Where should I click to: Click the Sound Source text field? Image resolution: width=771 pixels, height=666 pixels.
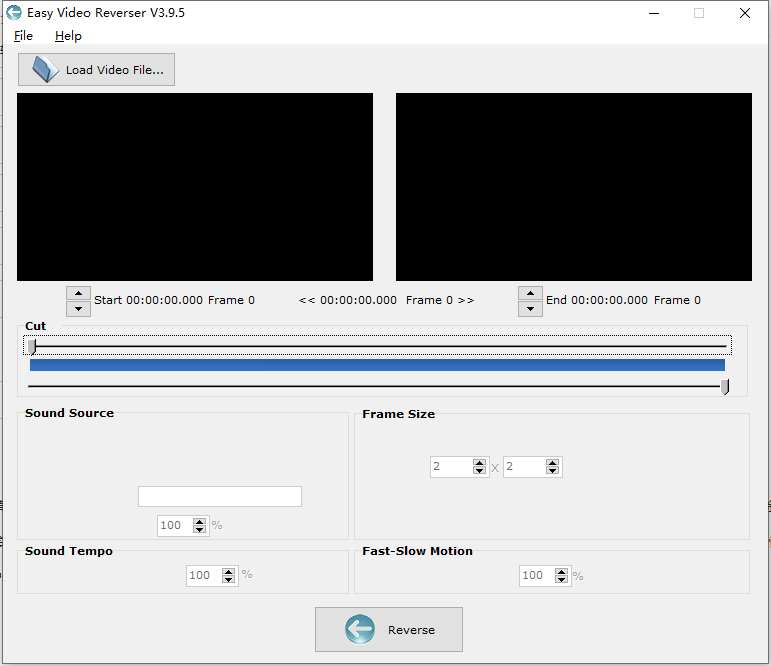point(220,496)
